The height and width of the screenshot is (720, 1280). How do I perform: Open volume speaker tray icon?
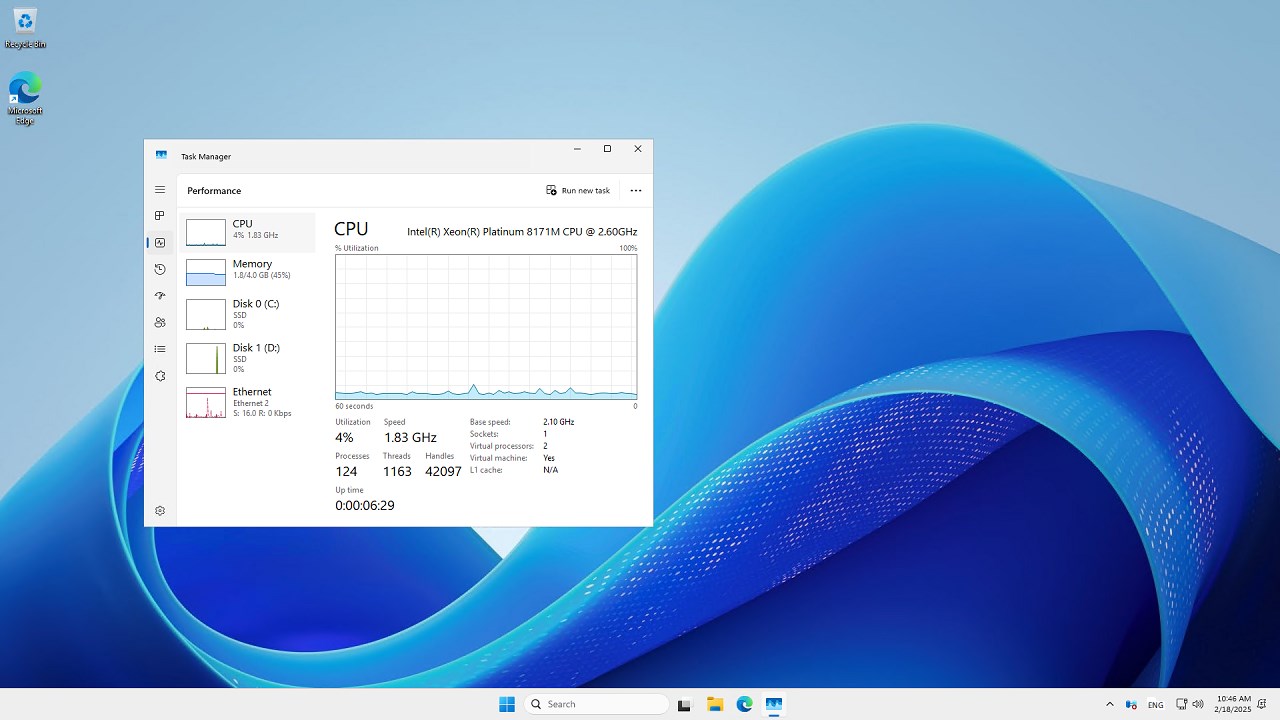click(x=1198, y=704)
